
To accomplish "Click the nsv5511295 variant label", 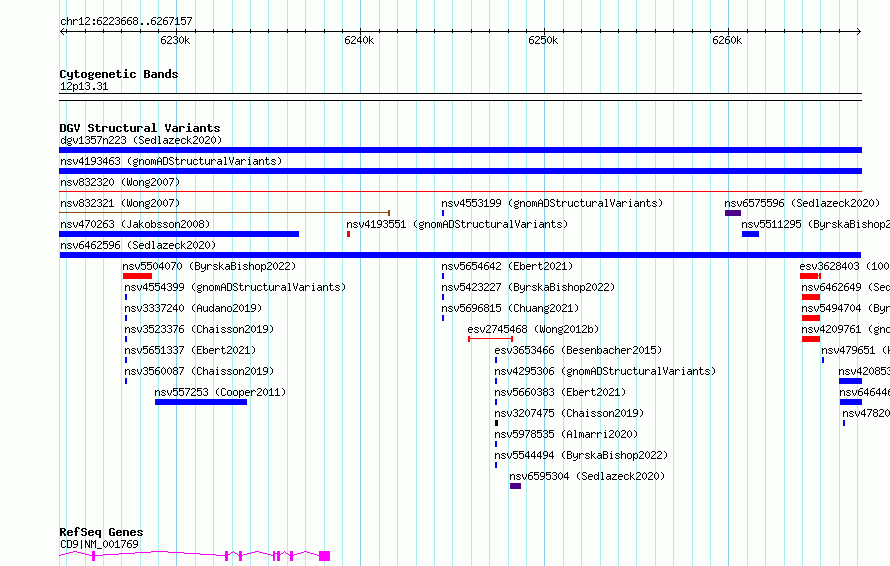I will tap(816, 224).
